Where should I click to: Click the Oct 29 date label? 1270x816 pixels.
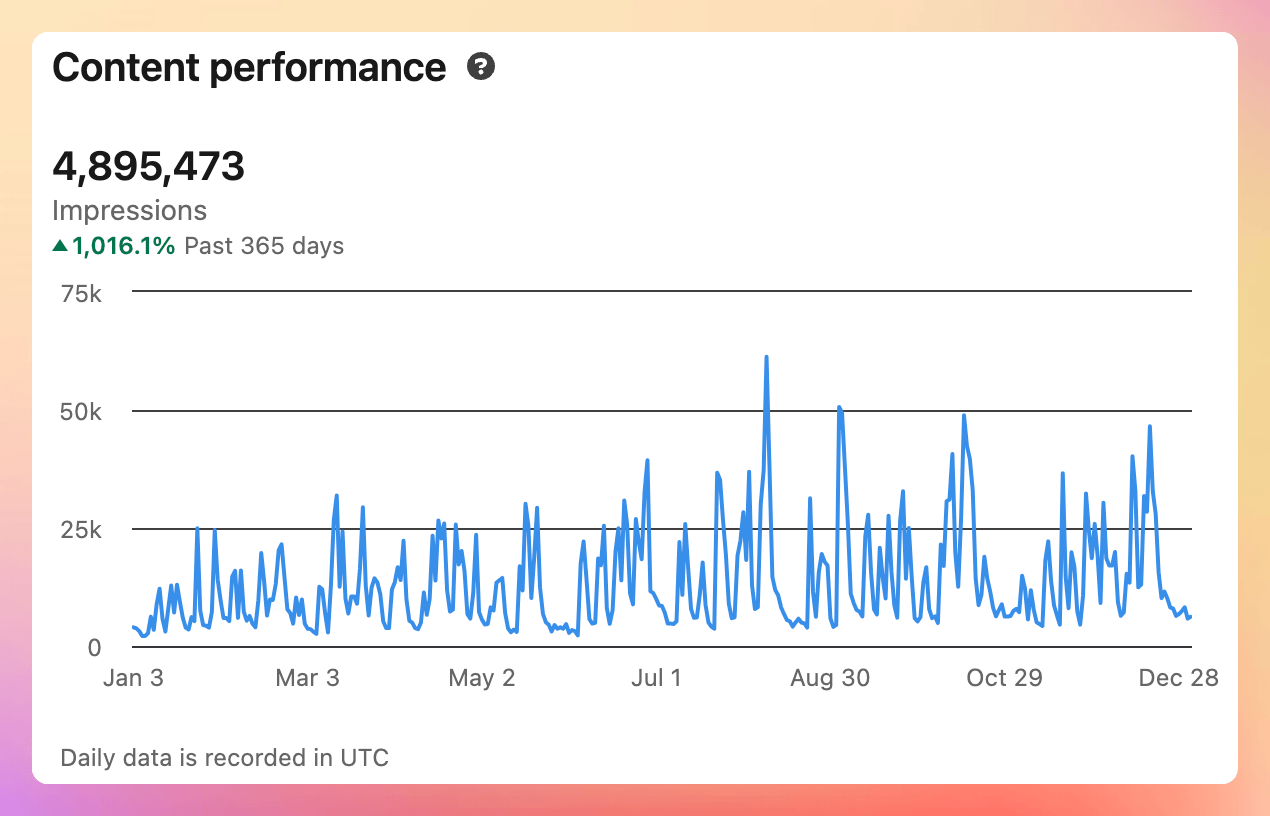(x=1004, y=677)
